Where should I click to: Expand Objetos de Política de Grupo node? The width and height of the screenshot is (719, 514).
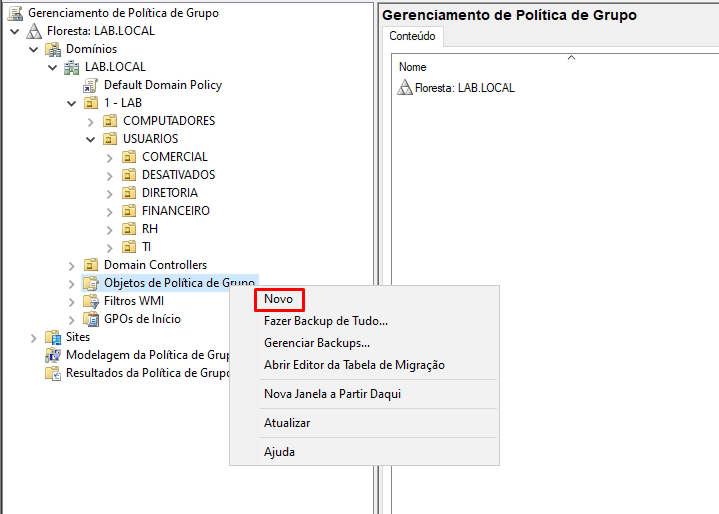[x=72, y=284]
